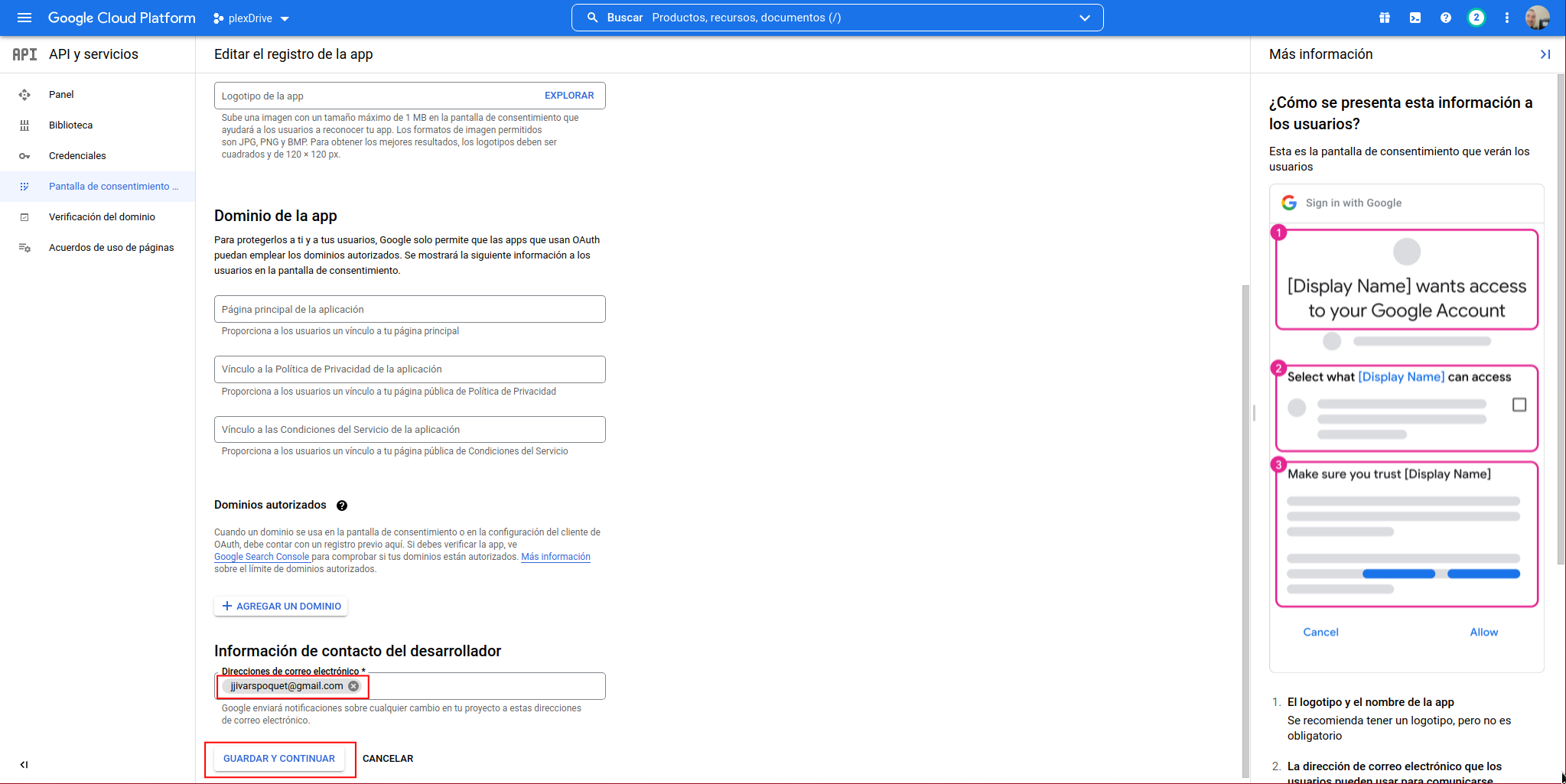Activate Cloud Shell terminal icon

(1415, 18)
